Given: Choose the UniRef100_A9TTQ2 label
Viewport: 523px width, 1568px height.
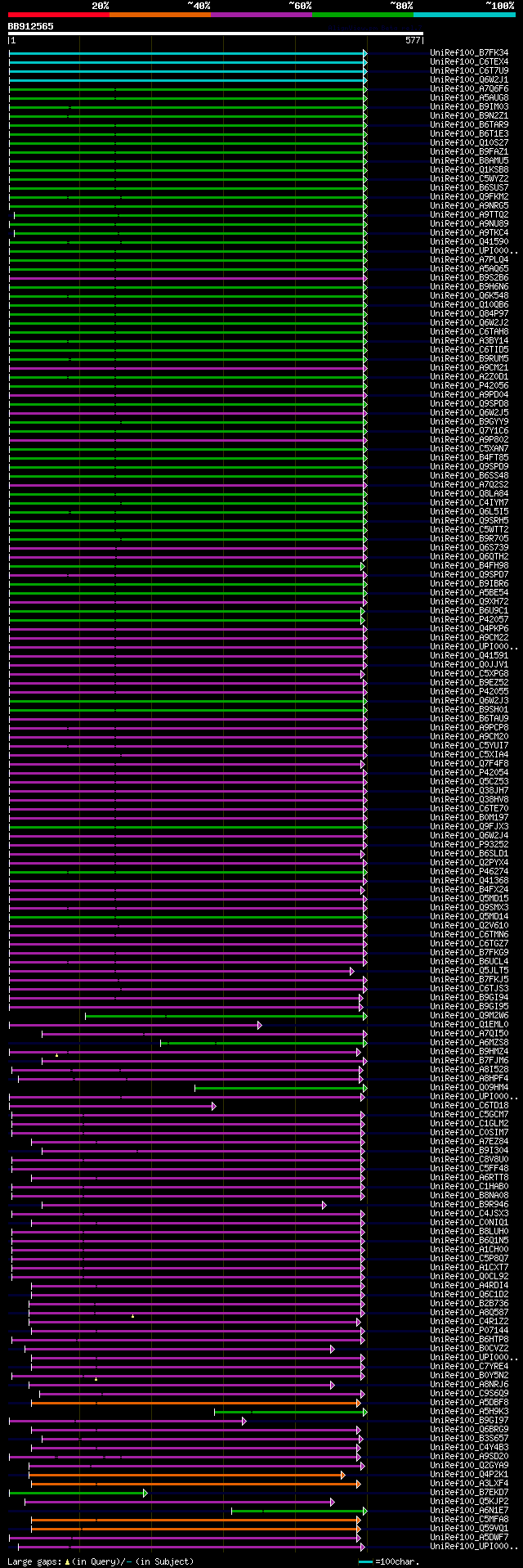Looking at the screenshot, I should [x=469, y=214].
